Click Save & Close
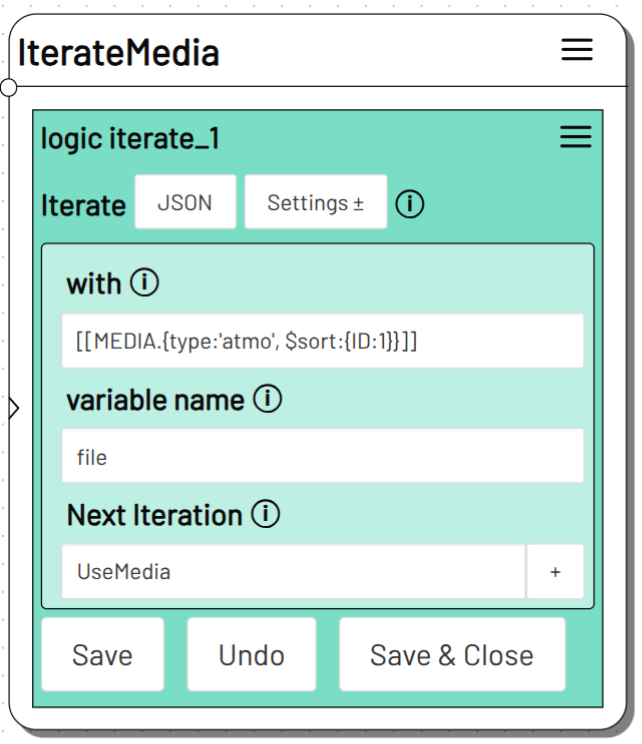Image resolution: width=642 pixels, height=744 pixels. coord(451,655)
